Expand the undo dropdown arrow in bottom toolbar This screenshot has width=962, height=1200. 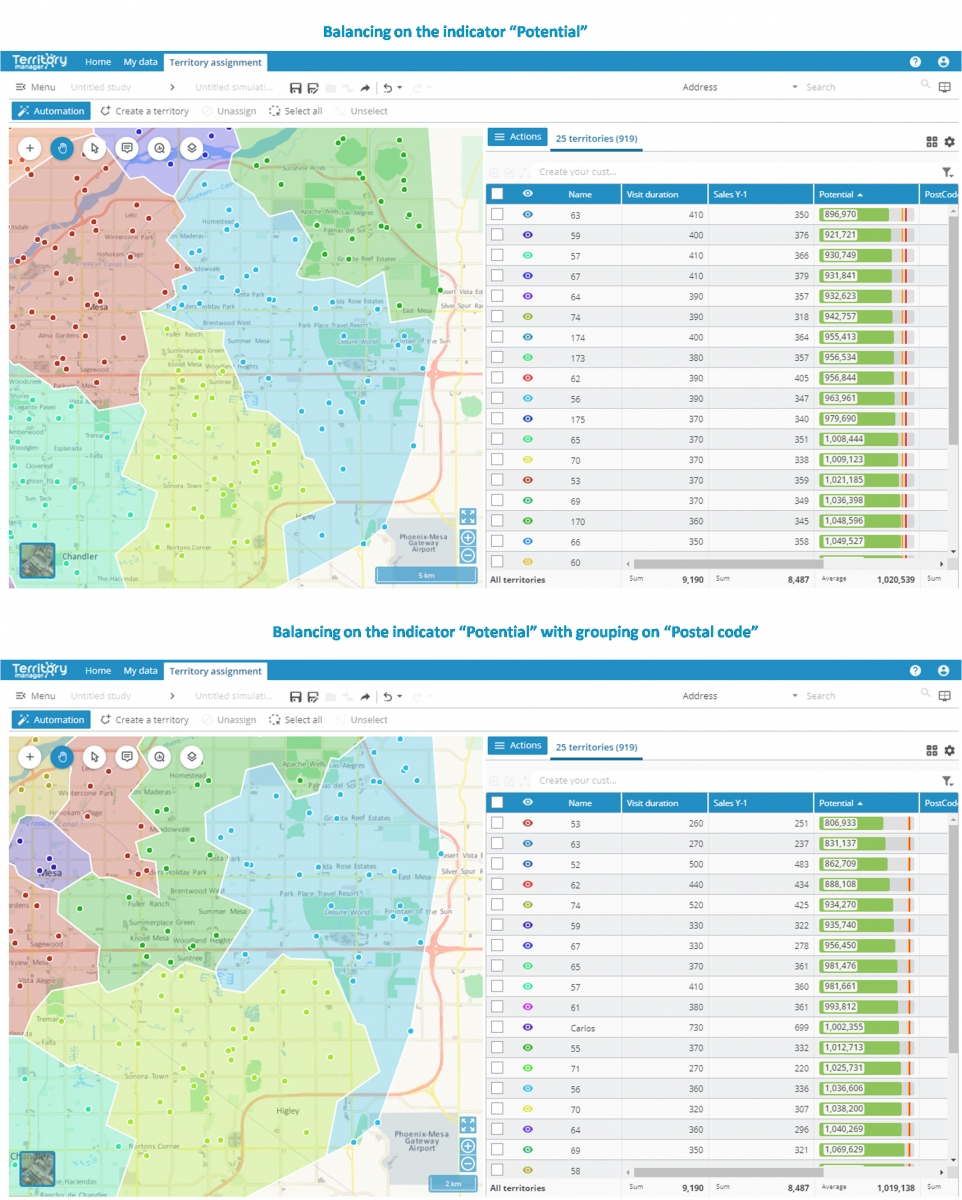(400, 696)
